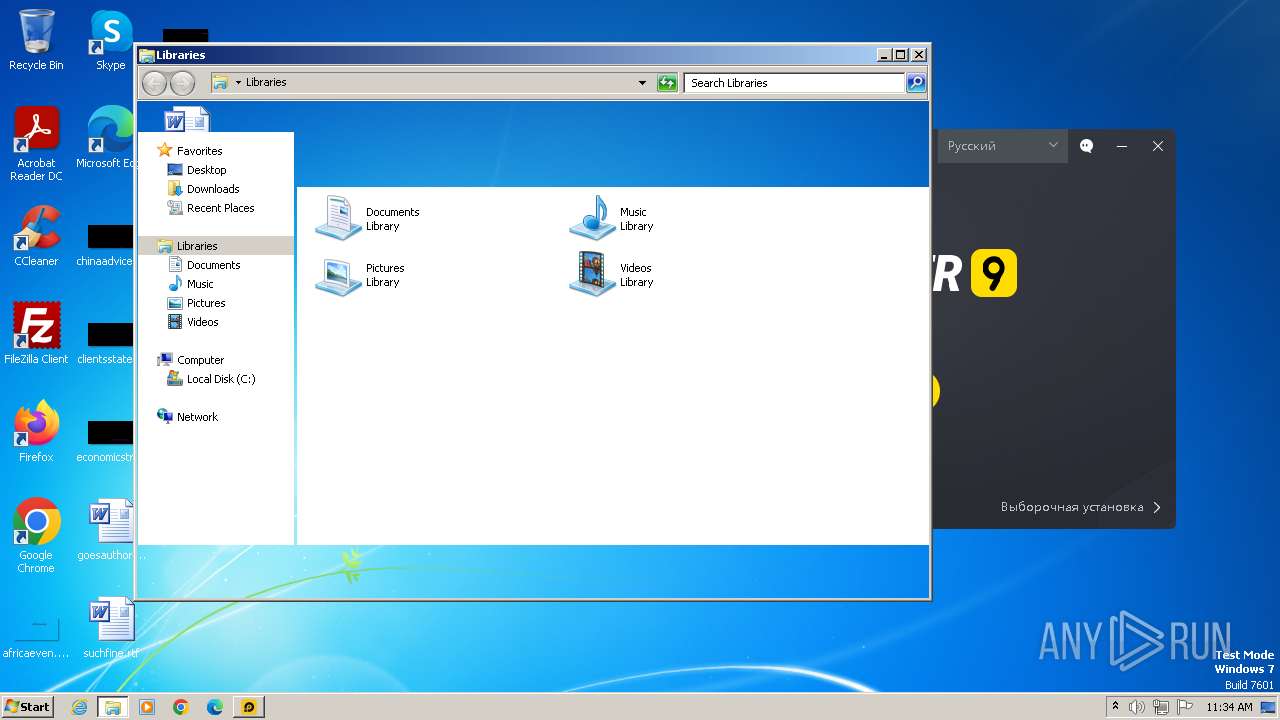Select the FileZilla Client desktop icon
Image resolution: width=1280 pixels, height=720 pixels.
point(36,334)
